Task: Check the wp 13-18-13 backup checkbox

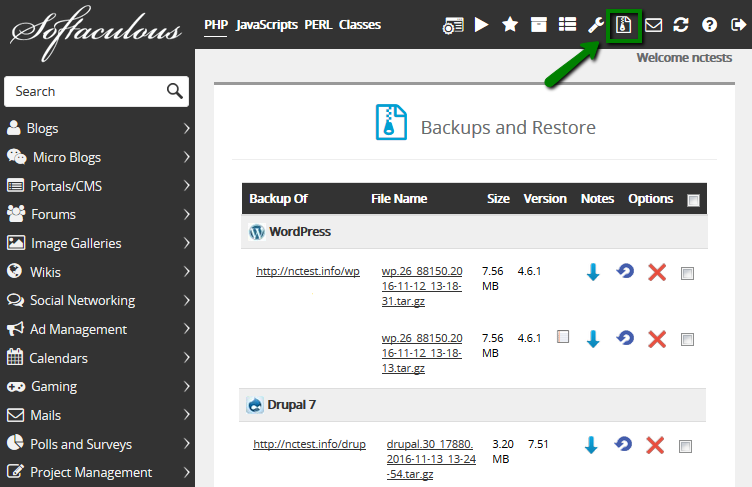Action: pos(687,340)
